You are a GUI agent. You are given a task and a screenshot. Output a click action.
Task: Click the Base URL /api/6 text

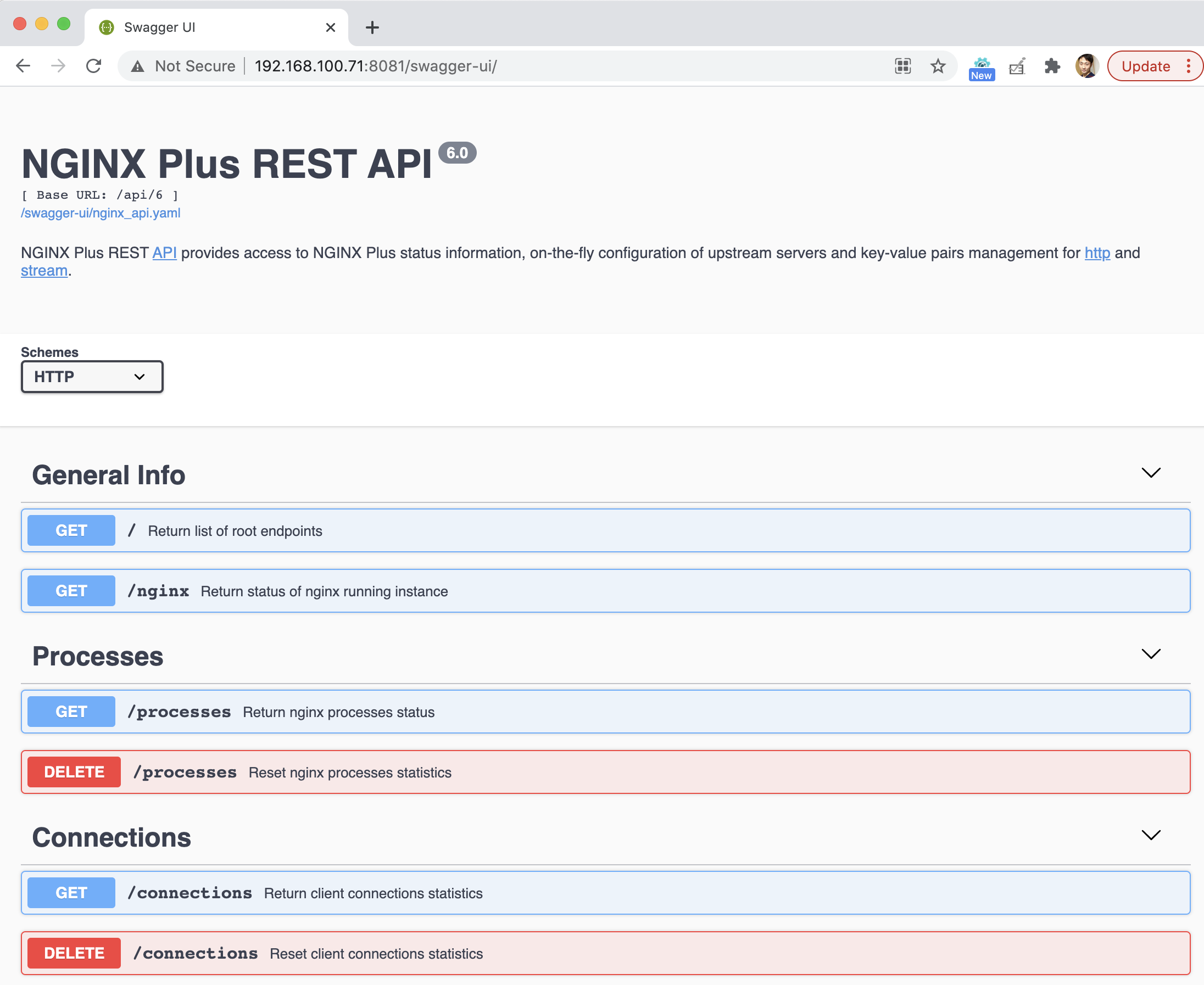tap(100, 195)
